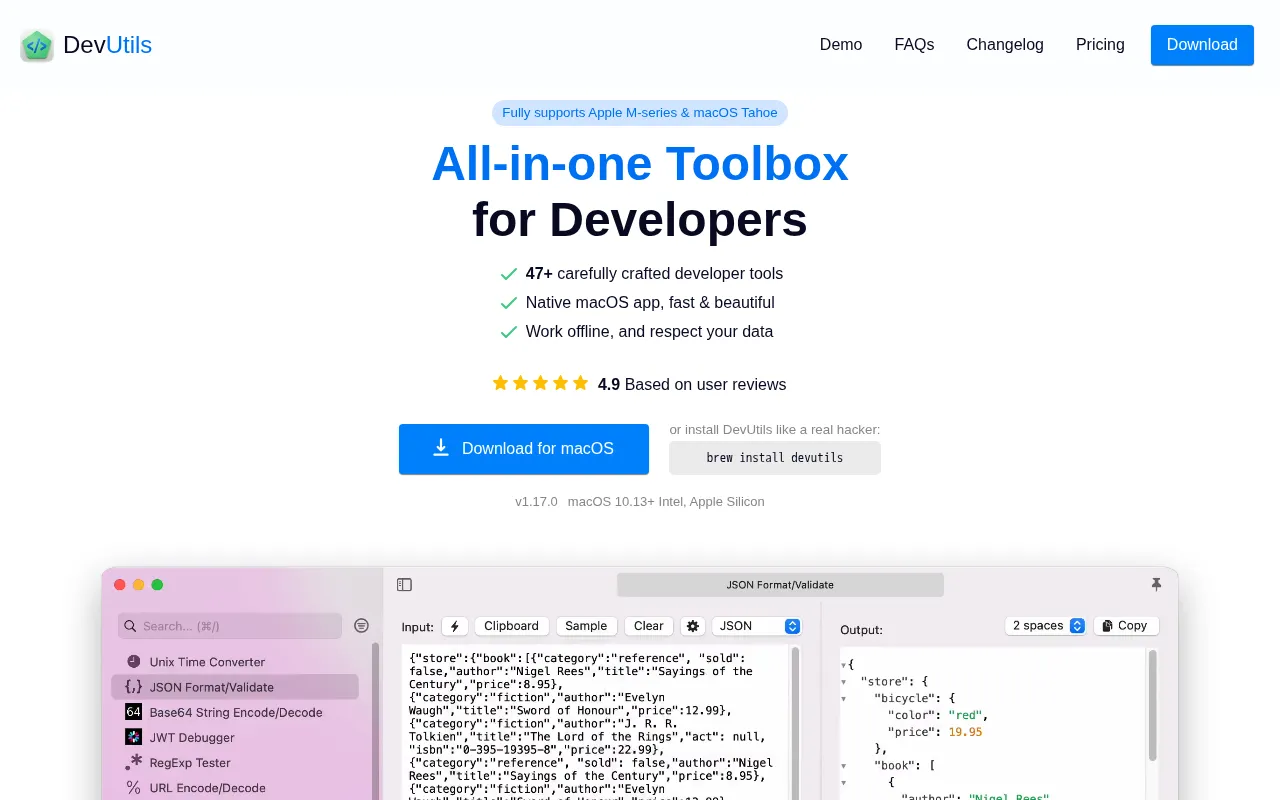
Task: Click '47+ carefully crafted developer tools' text
Action: point(654,273)
